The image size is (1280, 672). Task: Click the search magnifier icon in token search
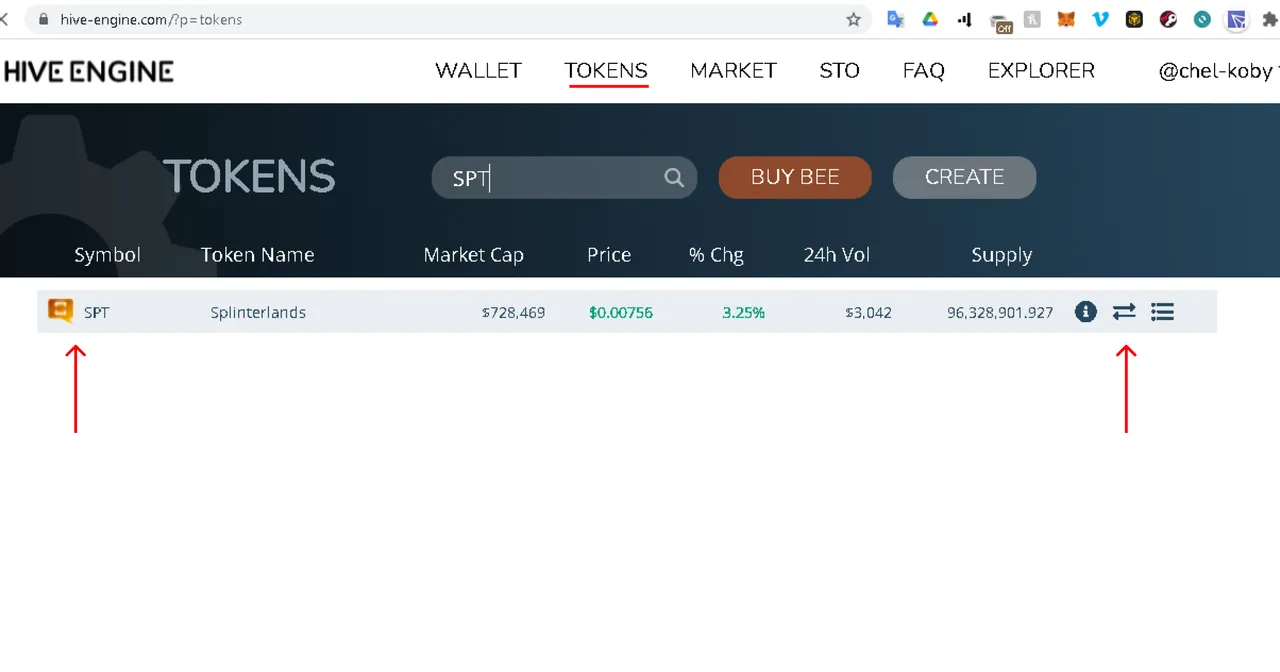[674, 177]
